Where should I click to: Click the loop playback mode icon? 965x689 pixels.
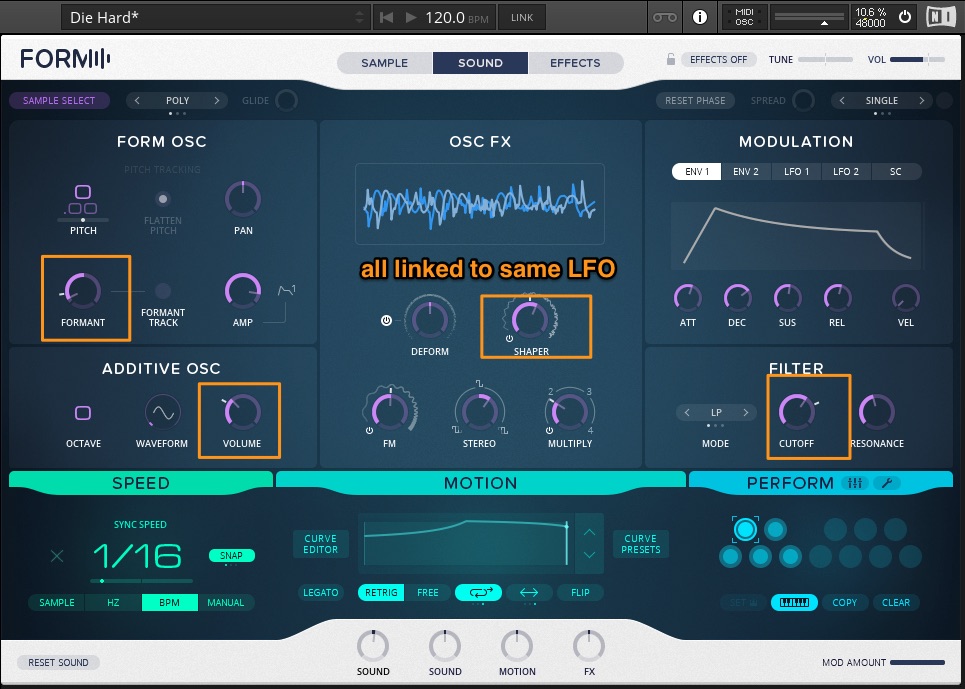pos(478,592)
